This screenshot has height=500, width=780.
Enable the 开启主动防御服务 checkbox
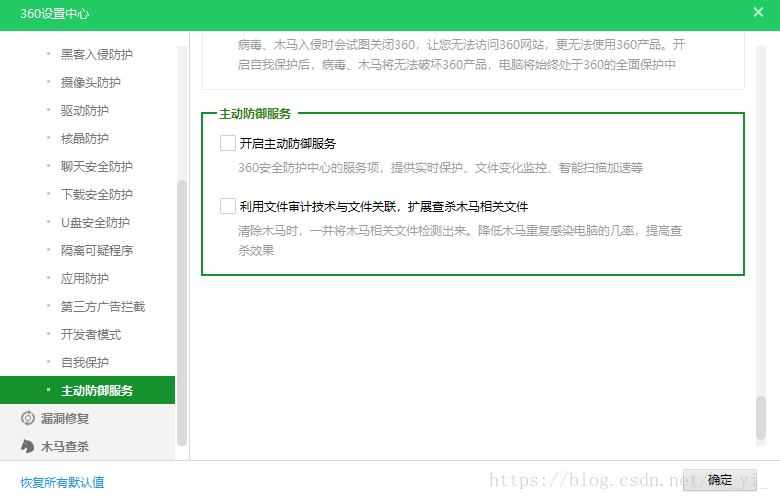click(228, 143)
